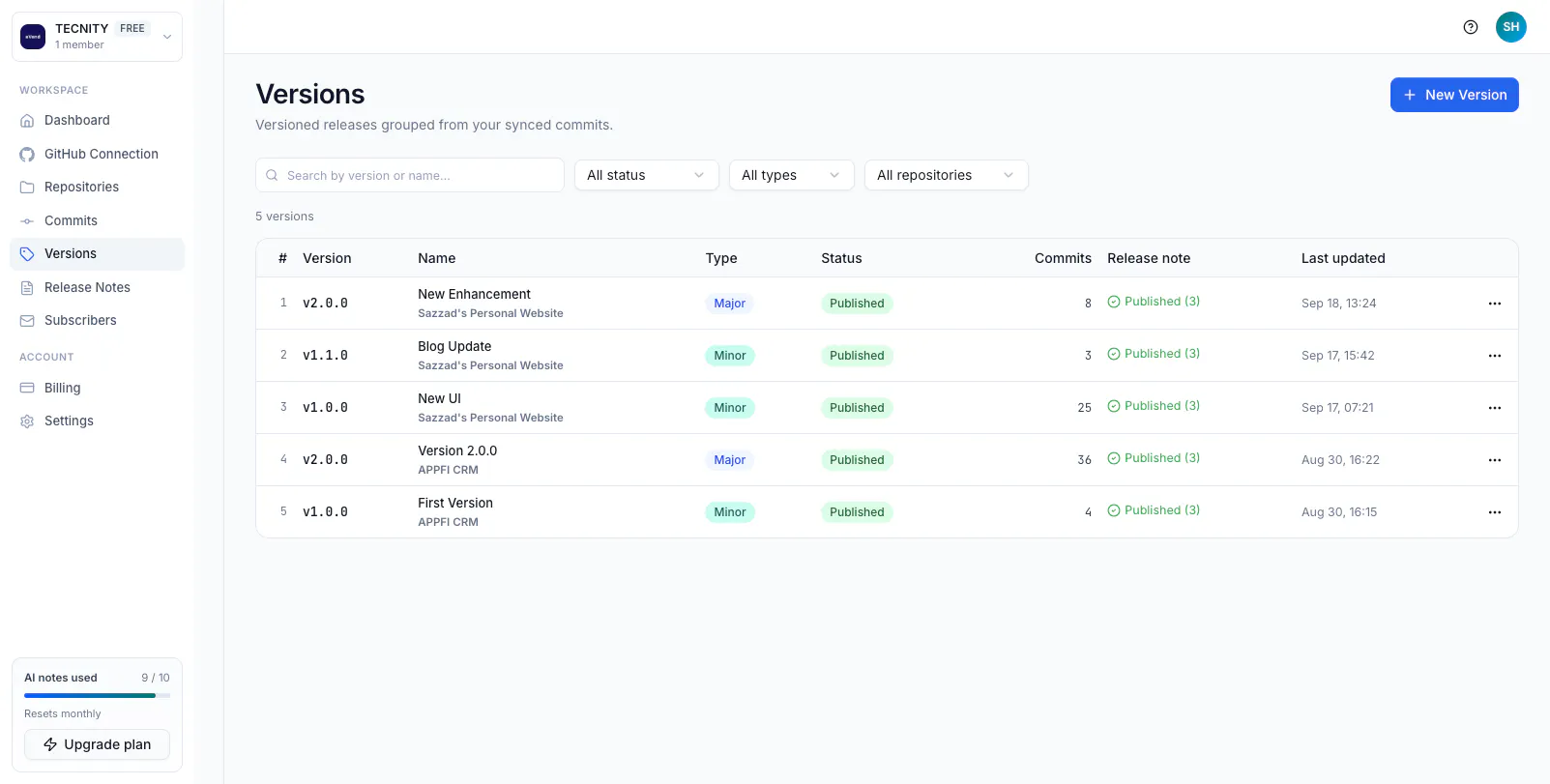Image resolution: width=1550 pixels, height=784 pixels.
Task: Open the more options menu for New Enhancement
Action: coord(1495,304)
